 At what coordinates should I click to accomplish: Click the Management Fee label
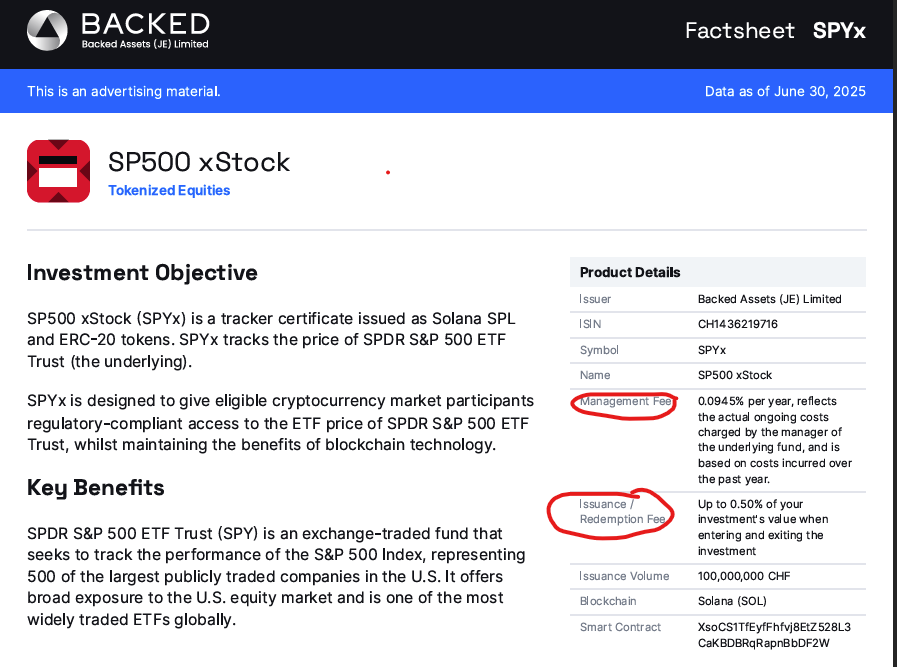pyautogui.click(x=625, y=402)
